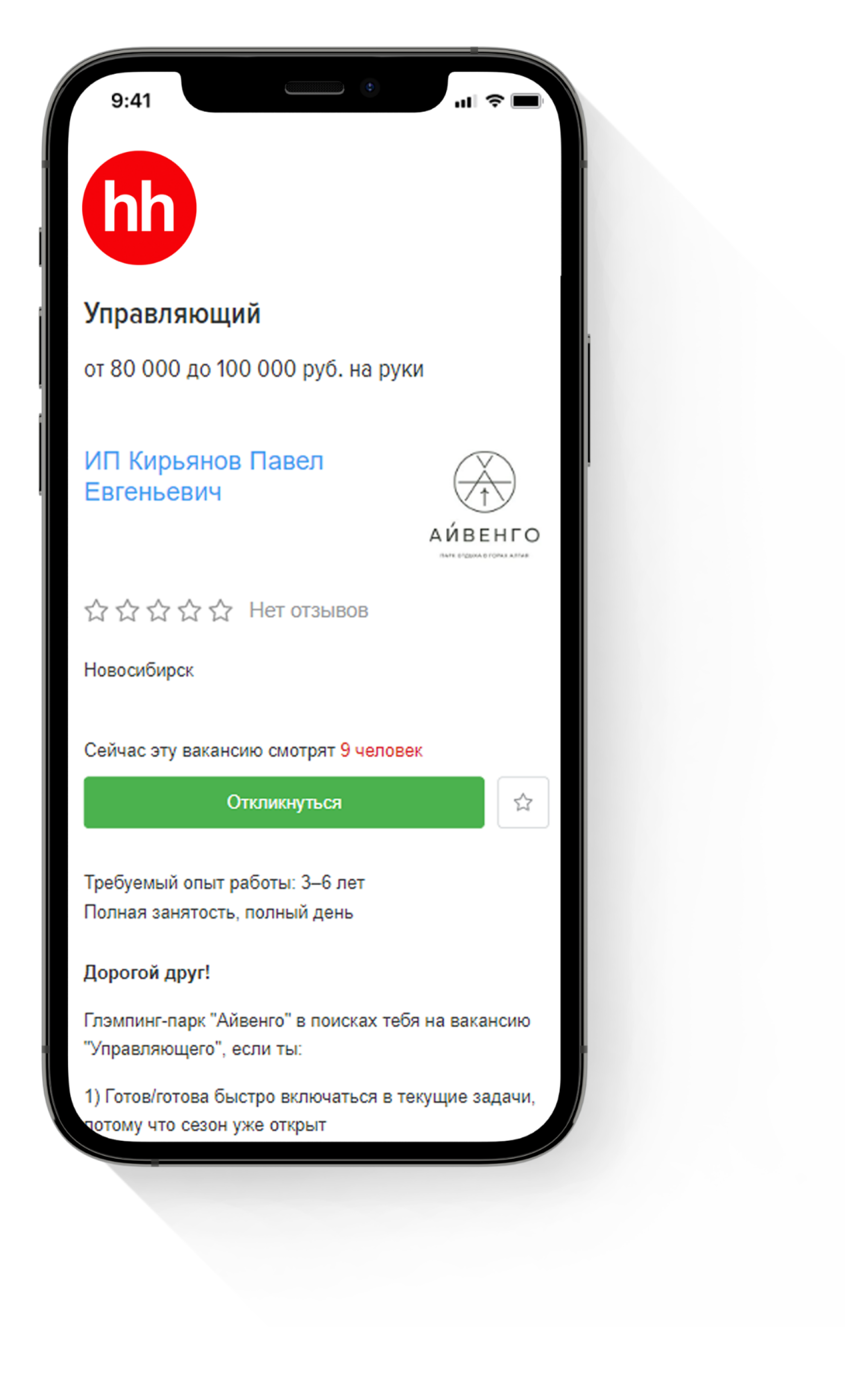The image size is (845, 1400).
Task: Tap the 9:41 clock in status bar
Action: (x=131, y=101)
